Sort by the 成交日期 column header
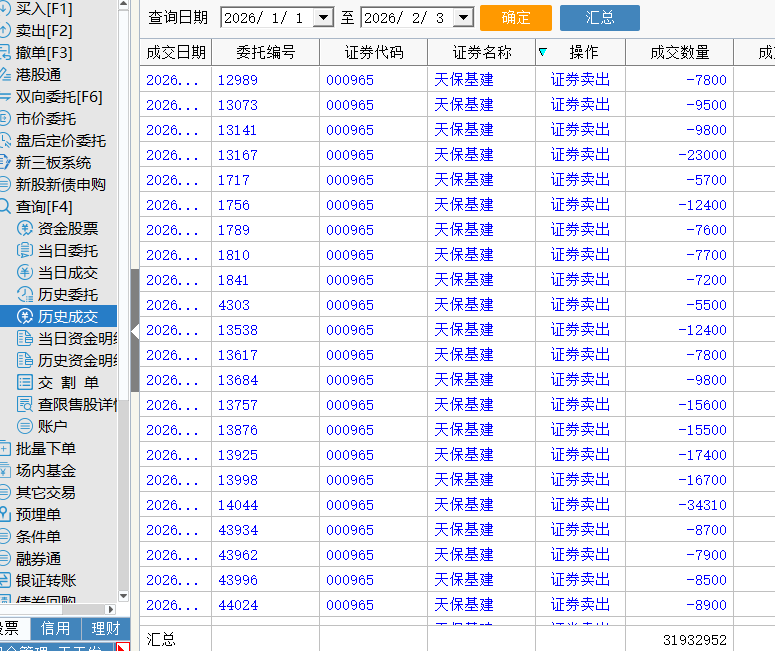 pyautogui.click(x=176, y=52)
